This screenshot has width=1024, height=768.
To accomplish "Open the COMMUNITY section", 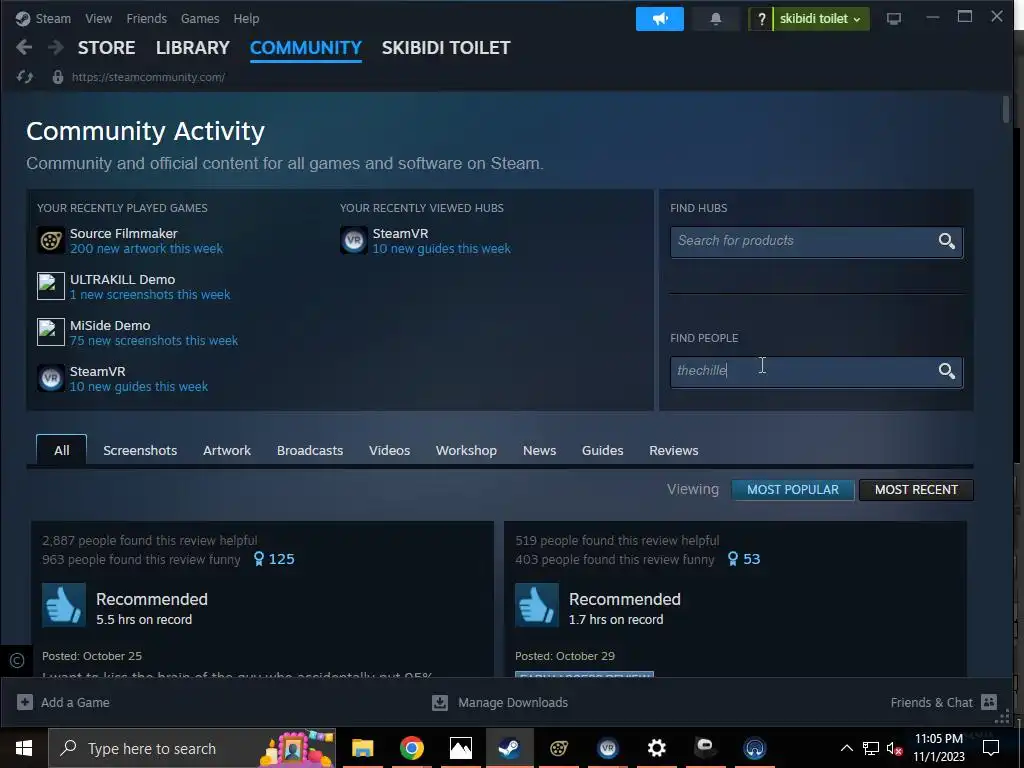I will click(x=306, y=48).
